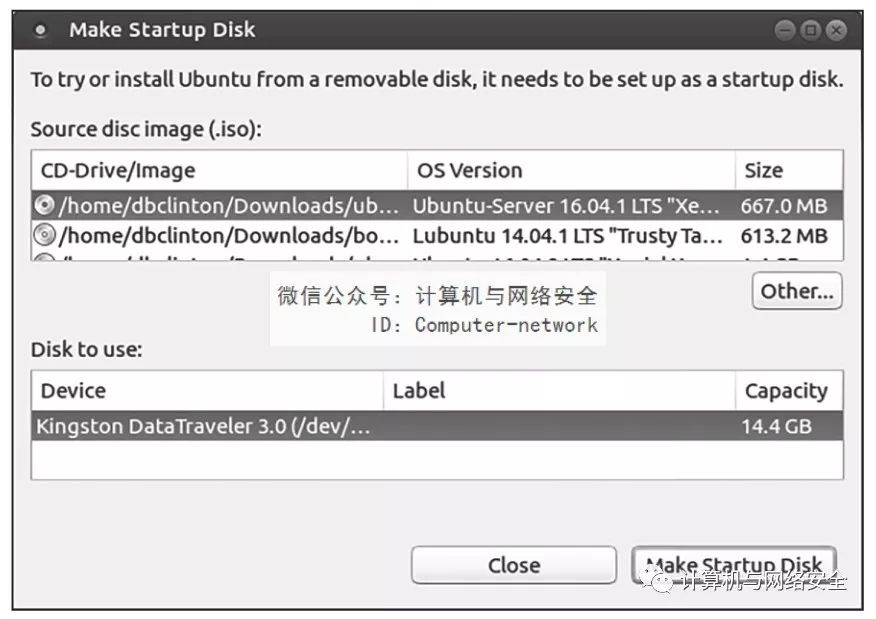The image size is (876, 619).
Task: Click the empty area below the Kingston device
Action: pos(436,461)
